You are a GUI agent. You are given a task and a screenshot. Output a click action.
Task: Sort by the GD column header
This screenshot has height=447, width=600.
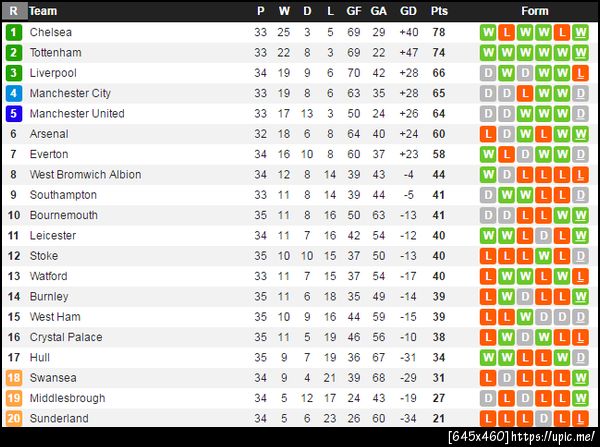pos(408,11)
